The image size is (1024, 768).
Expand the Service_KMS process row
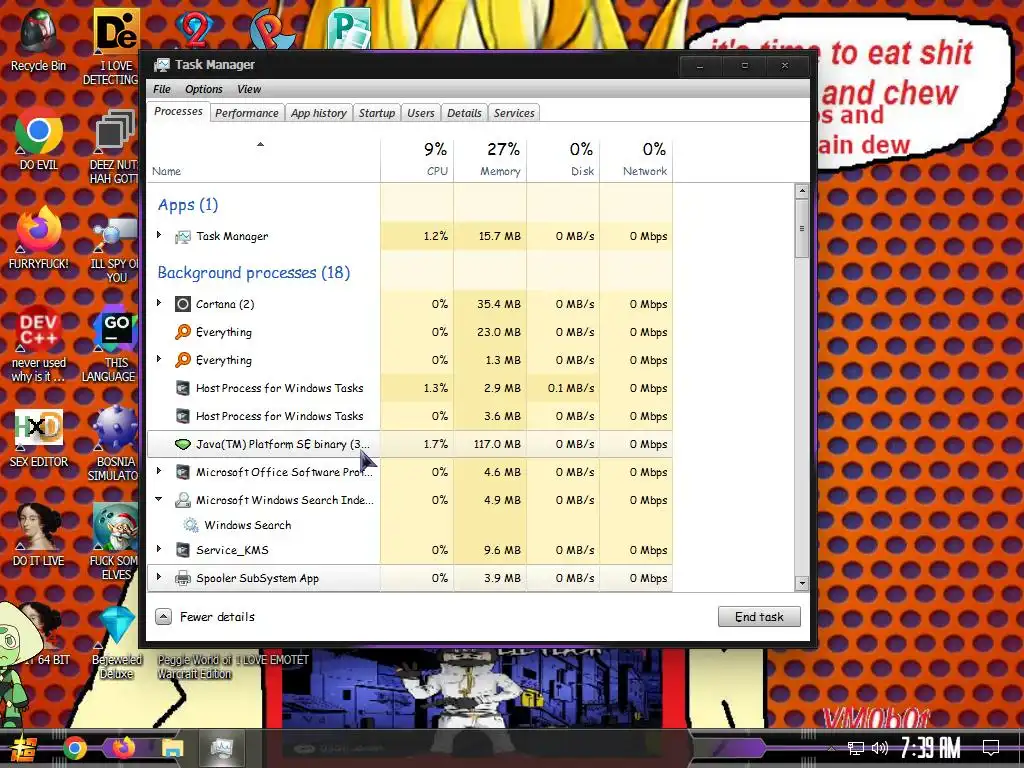click(x=159, y=549)
